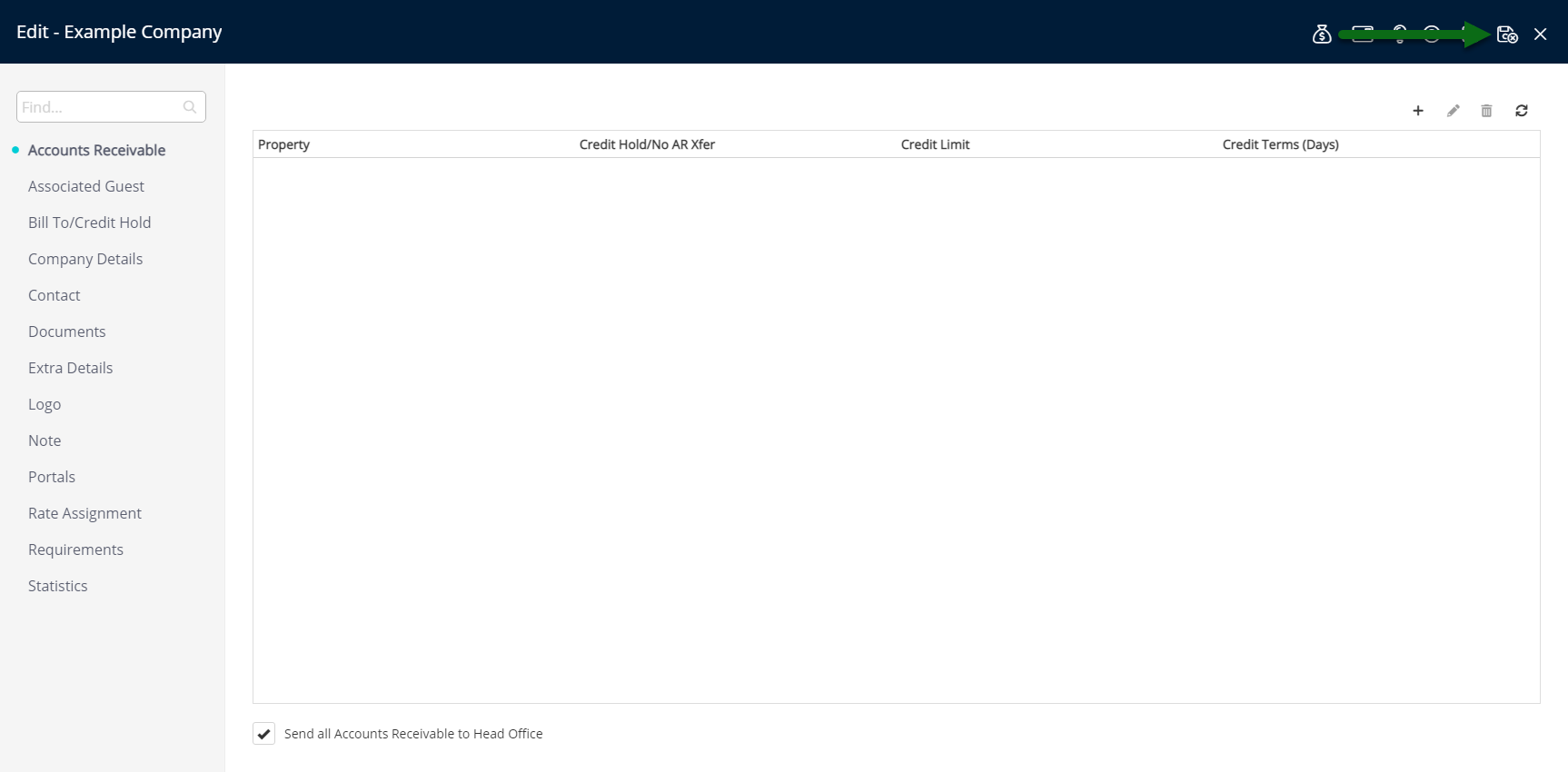
Task: Click the Edit - Example Company title text
Action: pos(119,32)
